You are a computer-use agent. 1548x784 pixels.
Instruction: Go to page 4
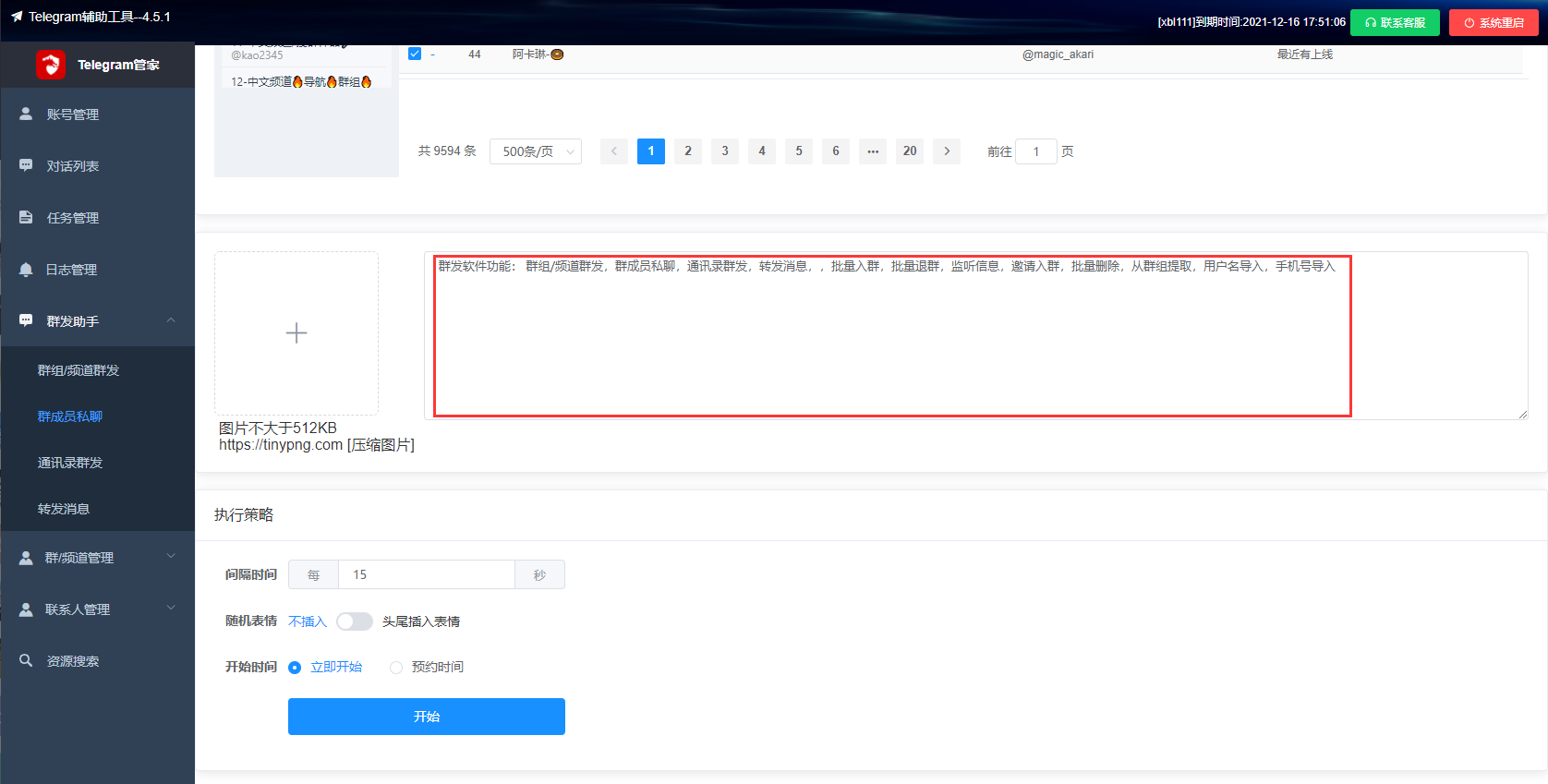click(762, 151)
